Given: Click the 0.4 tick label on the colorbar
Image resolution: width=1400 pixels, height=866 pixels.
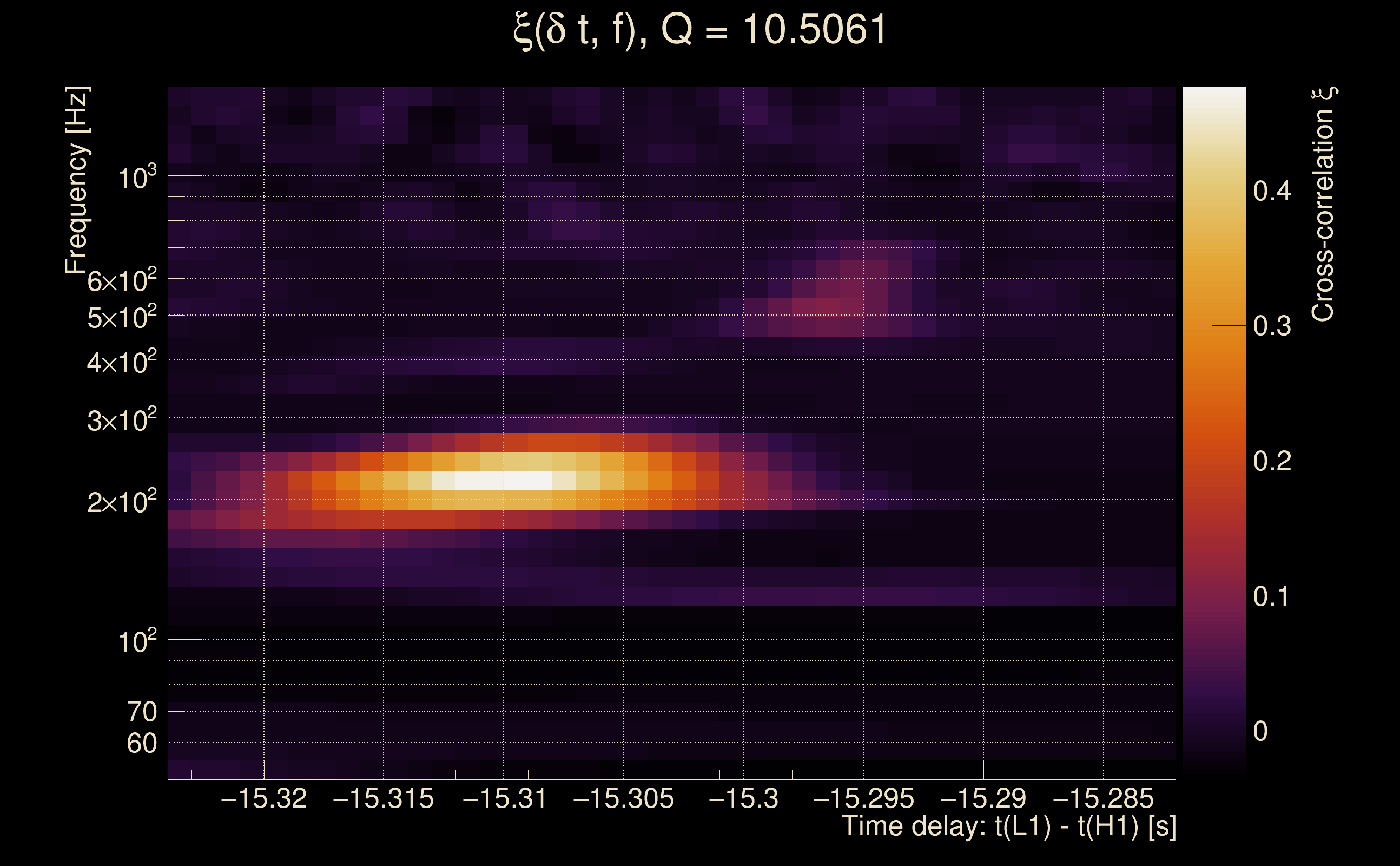Looking at the screenshot, I should click(1272, 191).
